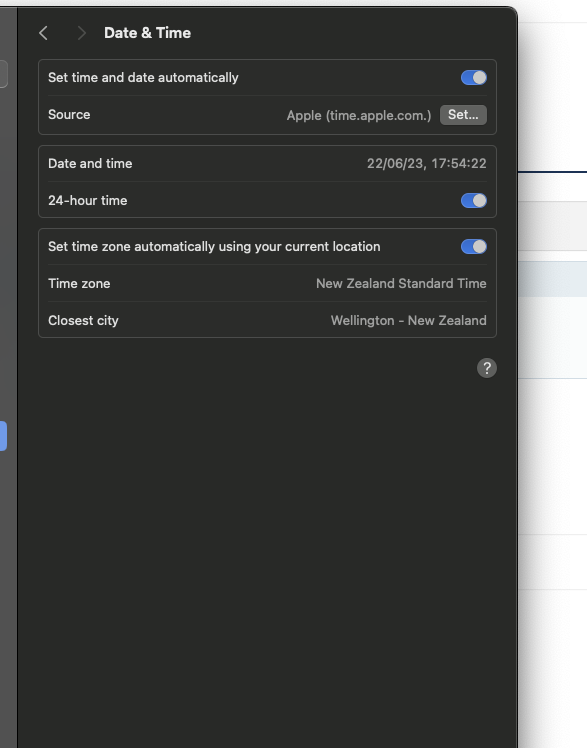Screen dimensions: 587x748
Task: Click the Closest city label
Action: coord(83,321)
